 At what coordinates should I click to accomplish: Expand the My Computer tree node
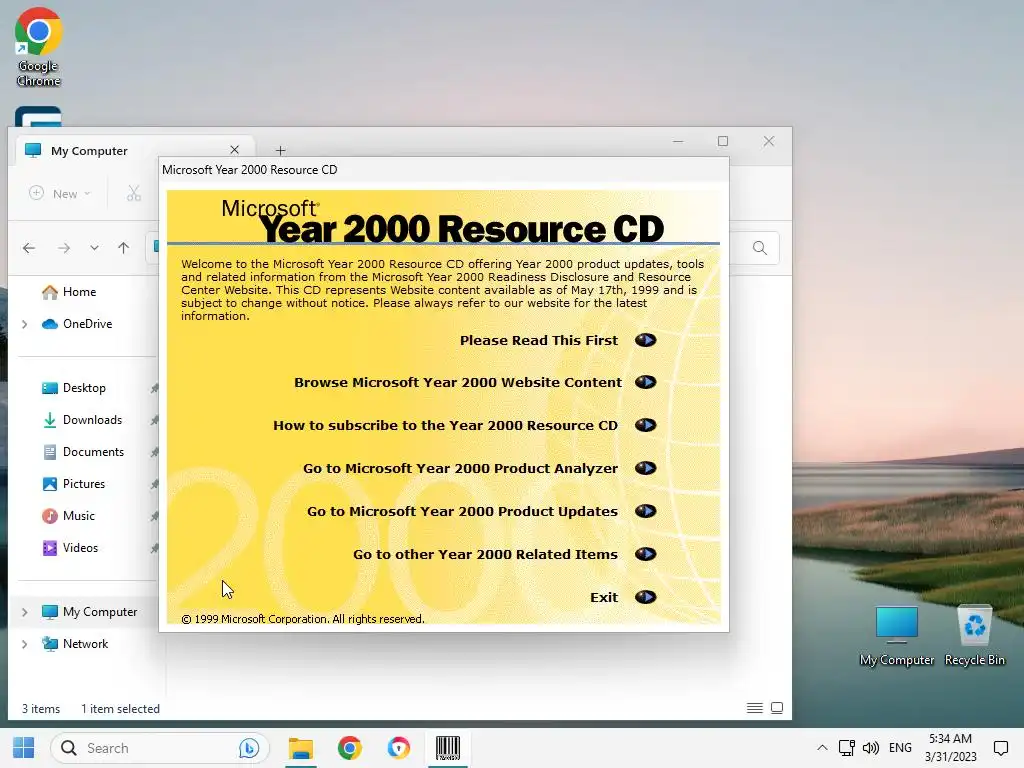point(25,612)
